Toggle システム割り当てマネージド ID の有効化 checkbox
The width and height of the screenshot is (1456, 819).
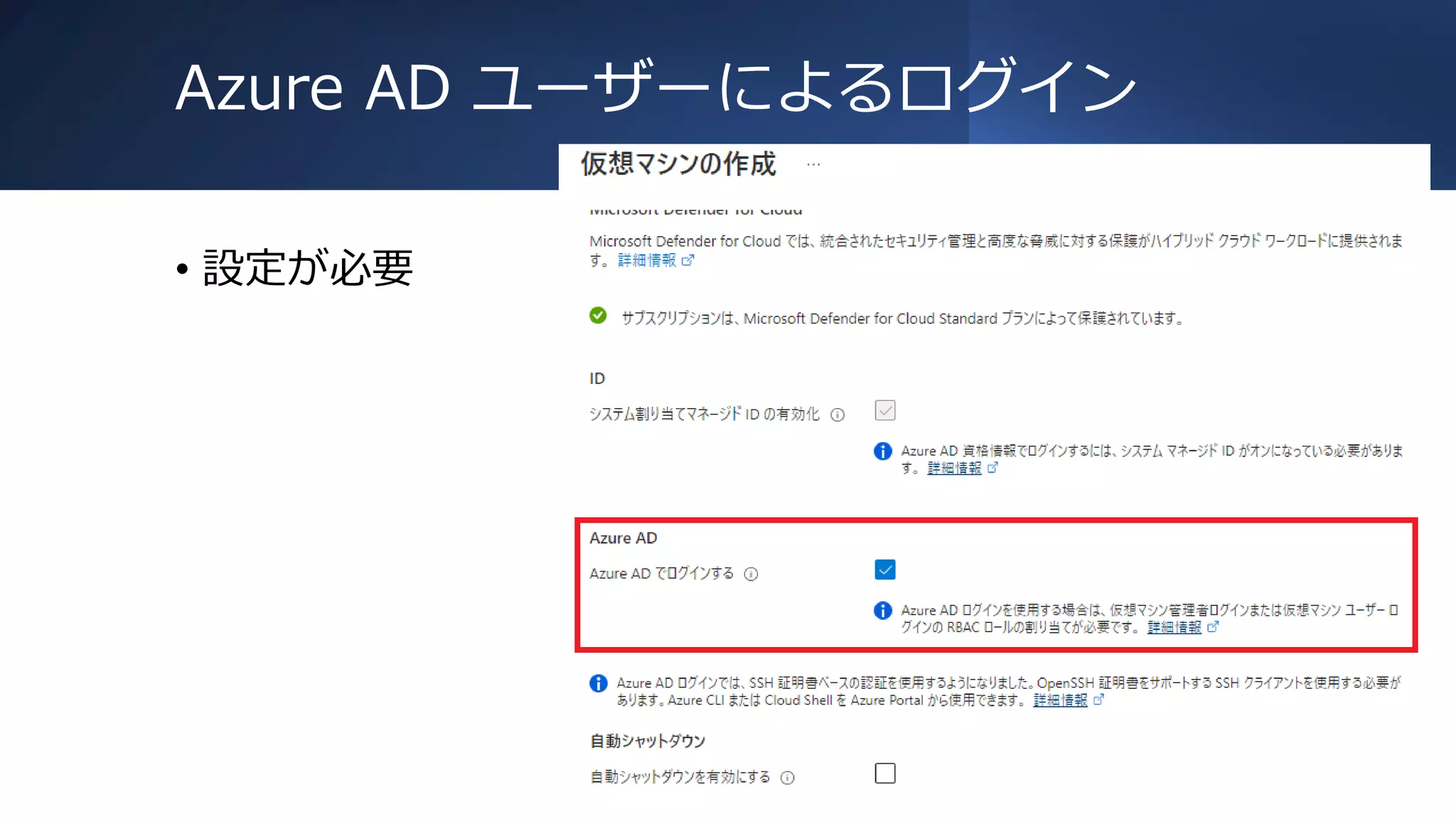point(884,410)
